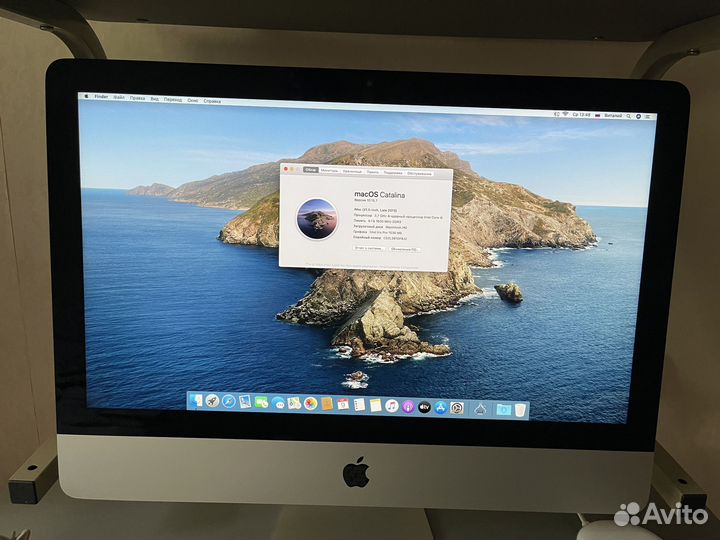Launch Launchpad rocket icon in dock
The height and width of the screenshot is (540, 720).
pyautogui.click(x=212, y=401)
